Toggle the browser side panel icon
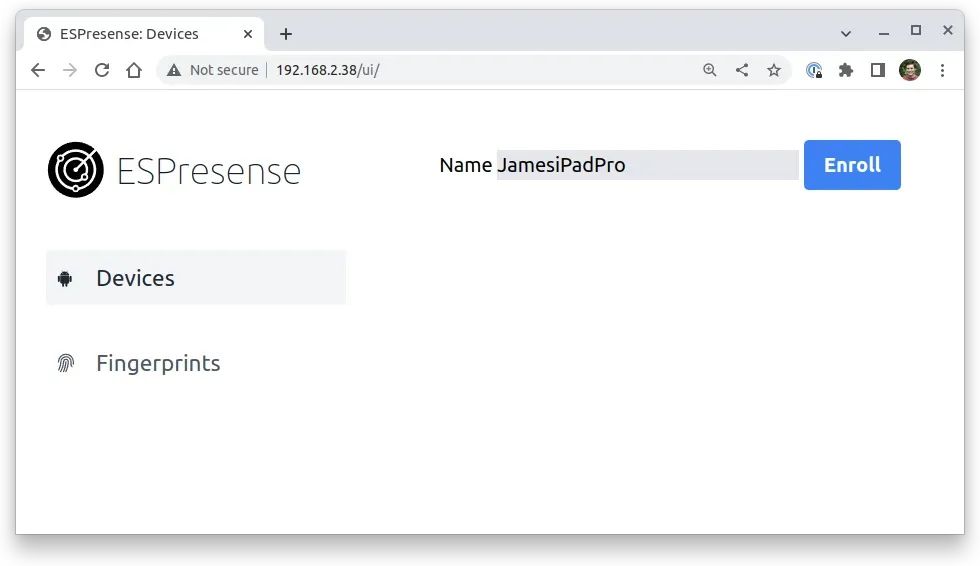 (x=878, y=70)
